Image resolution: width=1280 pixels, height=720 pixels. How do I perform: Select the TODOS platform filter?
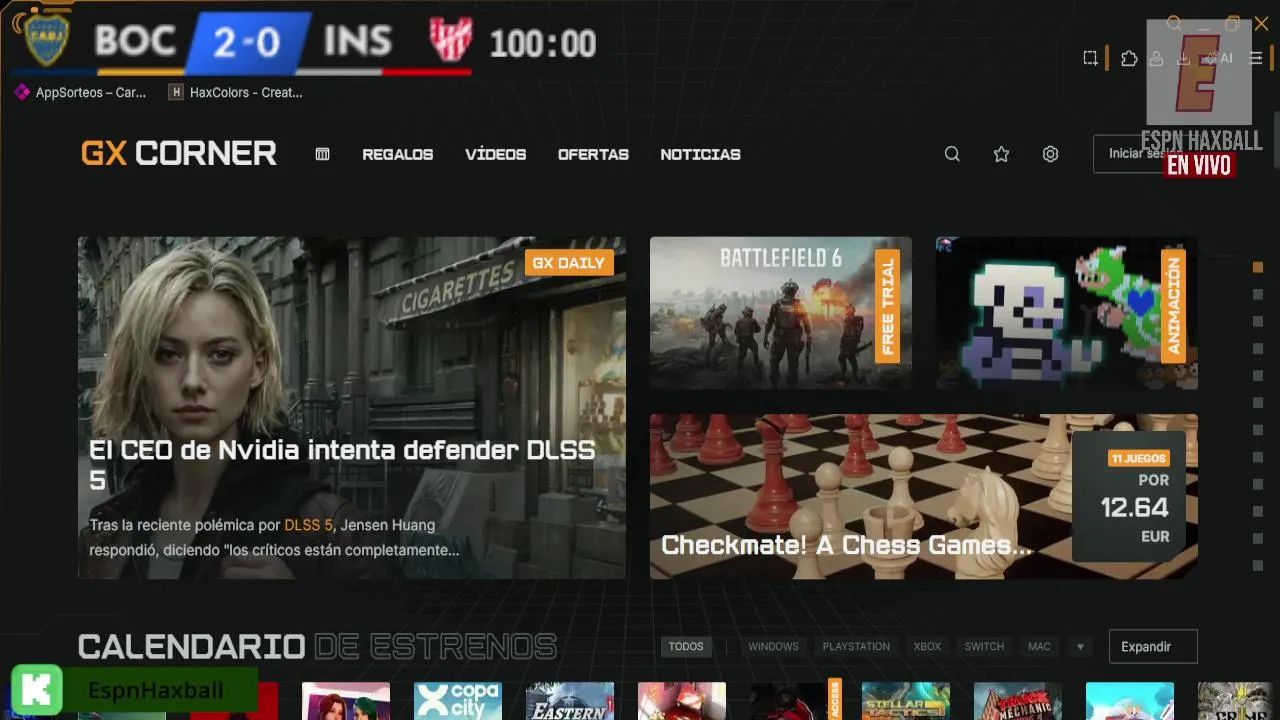(x=686, y=646)
